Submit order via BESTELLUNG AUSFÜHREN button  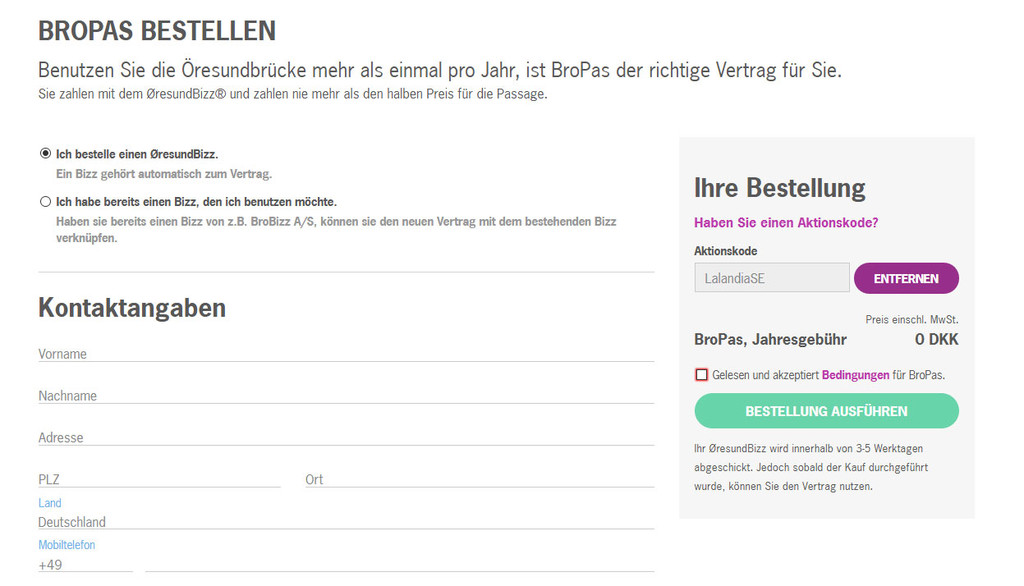pos(827,411)
